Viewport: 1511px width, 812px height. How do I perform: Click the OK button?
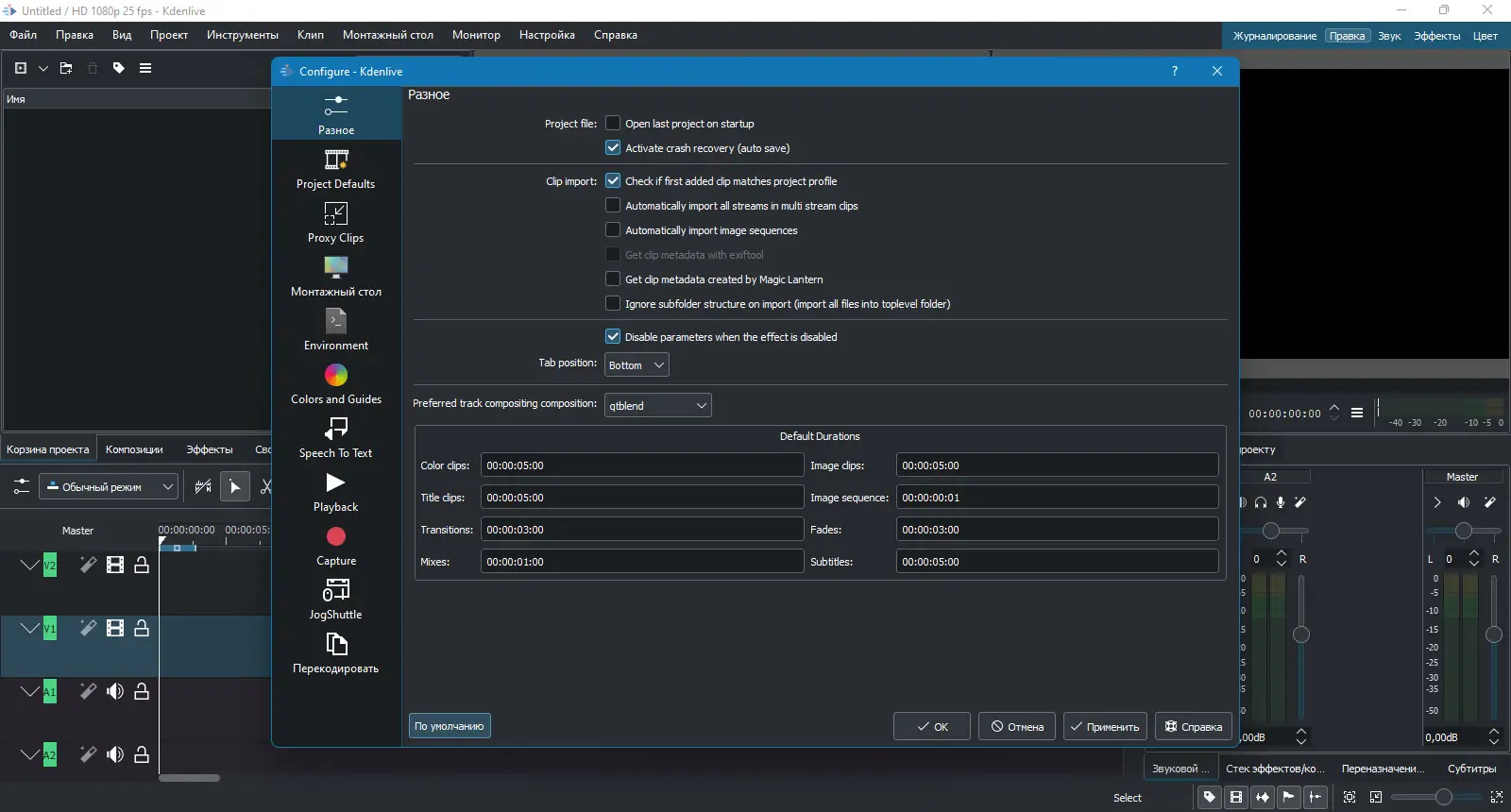point(932,726)
